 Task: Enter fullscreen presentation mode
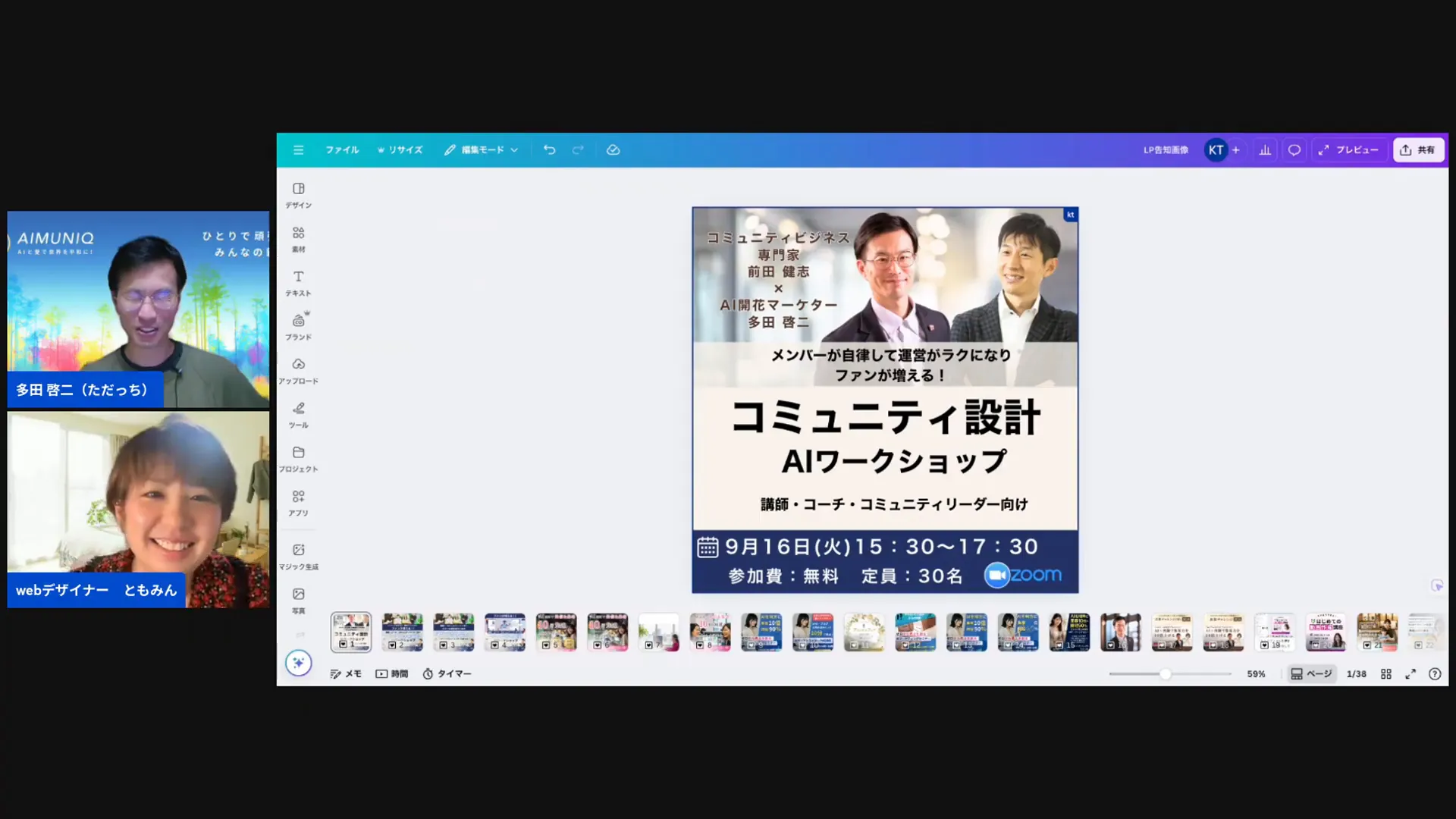pyautogui.click(x=1410, y=673)
